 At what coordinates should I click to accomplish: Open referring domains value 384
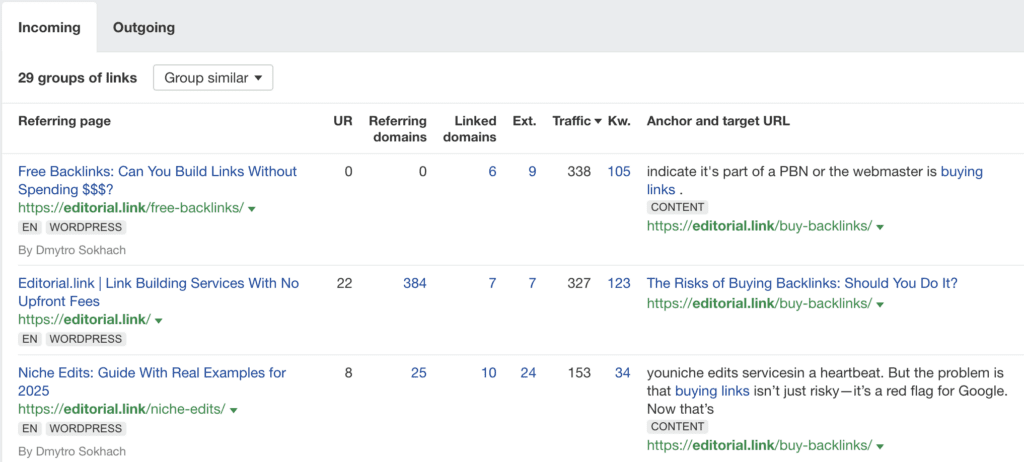click(x=414, y=283)
